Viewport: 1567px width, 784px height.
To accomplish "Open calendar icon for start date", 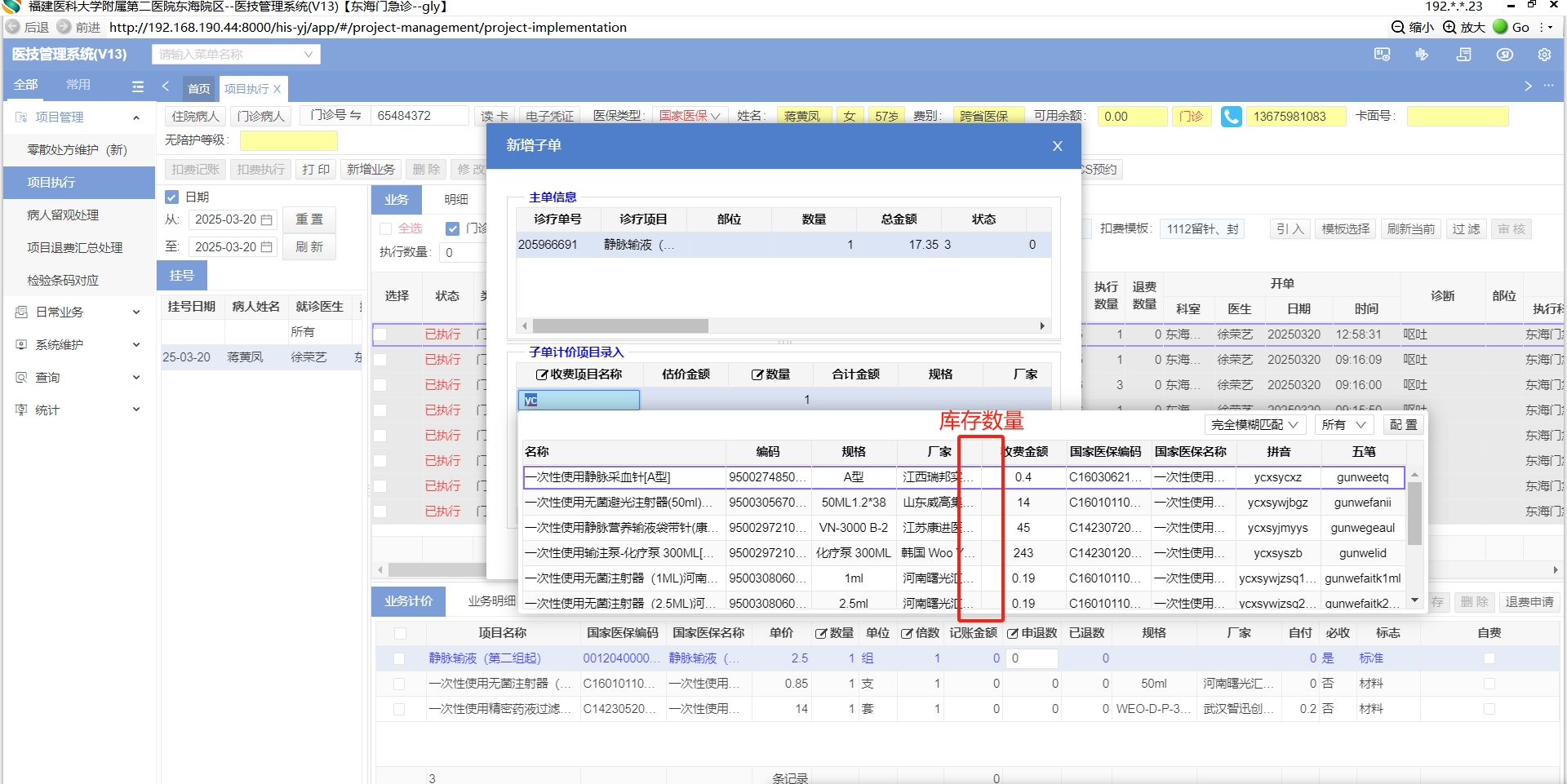I will point(266,220).
